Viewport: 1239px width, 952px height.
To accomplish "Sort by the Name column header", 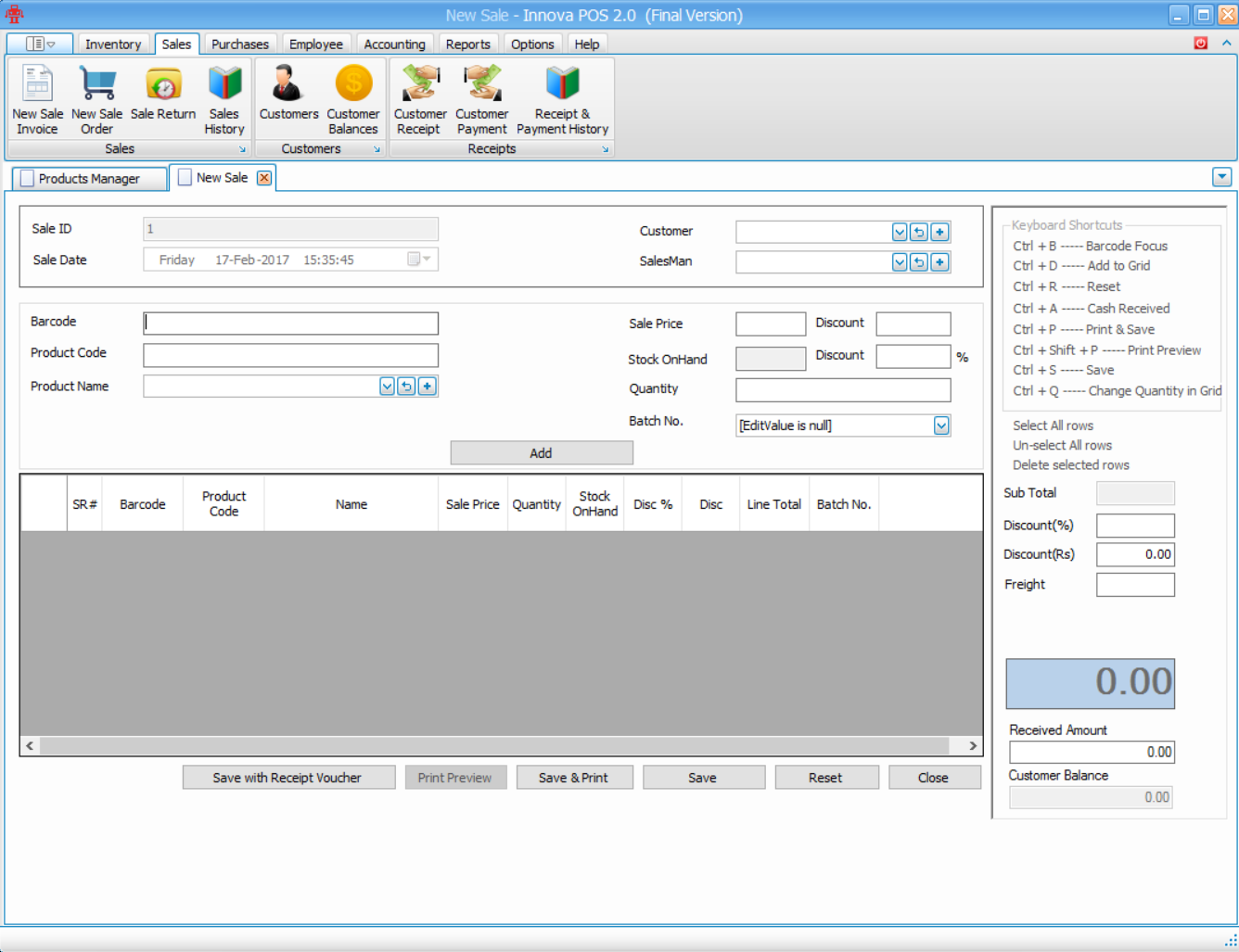I will (x=351, y=504).
